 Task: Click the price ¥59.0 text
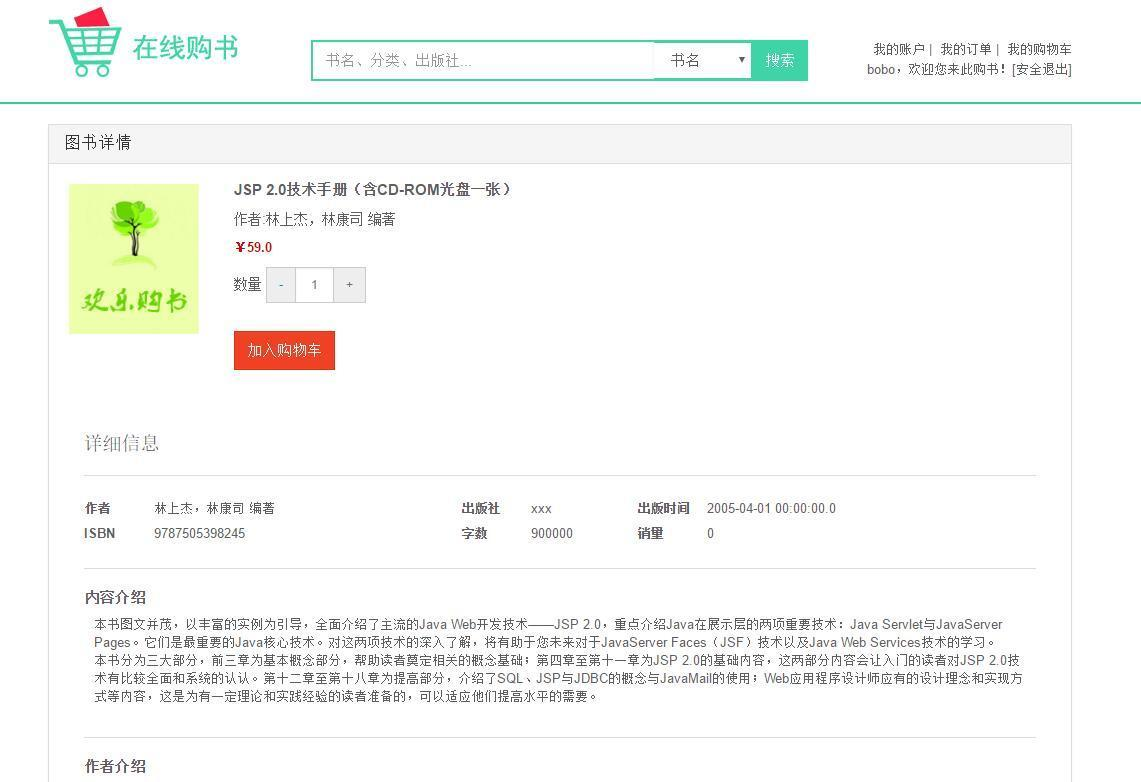tap(253, 248)
